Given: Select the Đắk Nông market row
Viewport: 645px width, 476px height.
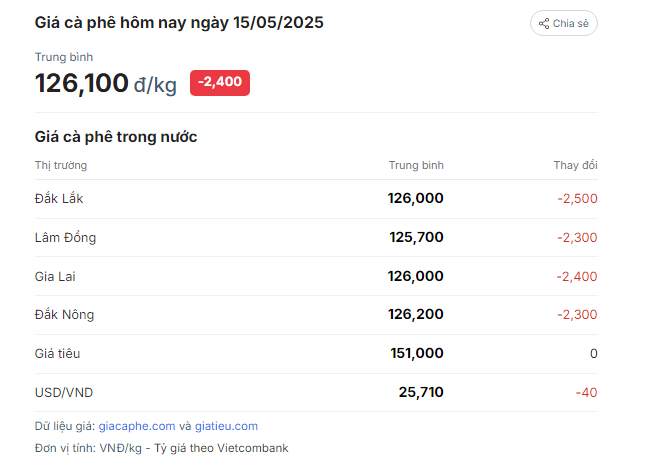Looking at the screenshot, I should tap(316, 315).
